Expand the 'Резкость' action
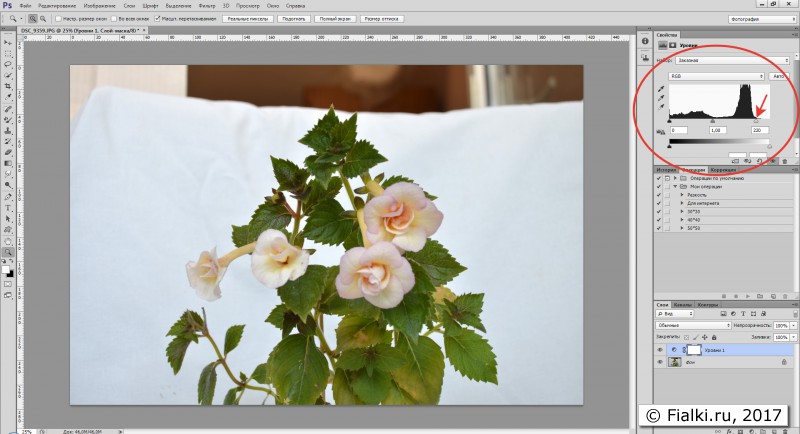Screen dimensions: 800x434 click(682, 195)
